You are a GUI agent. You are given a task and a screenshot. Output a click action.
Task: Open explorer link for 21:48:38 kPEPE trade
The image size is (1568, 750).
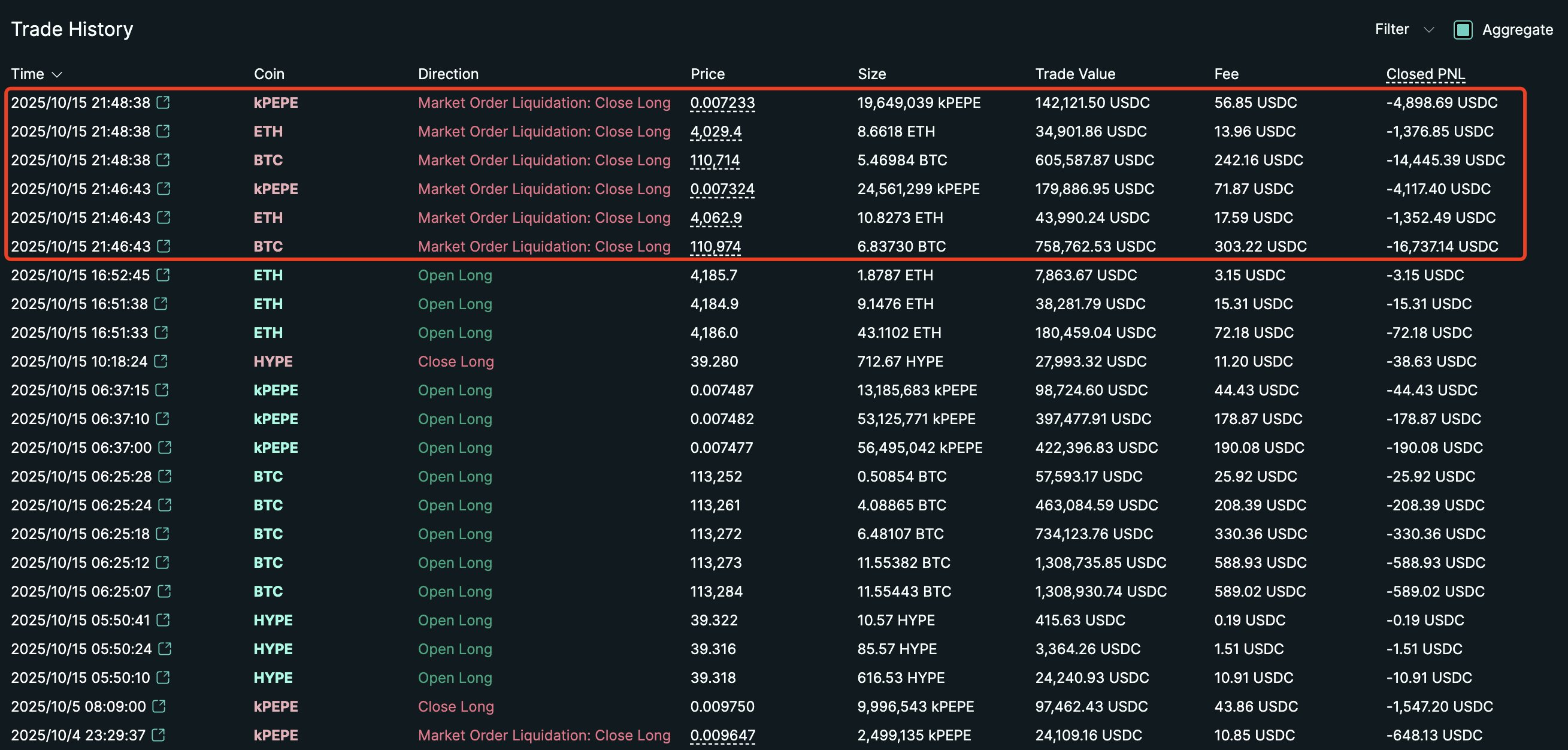[163, 102]
